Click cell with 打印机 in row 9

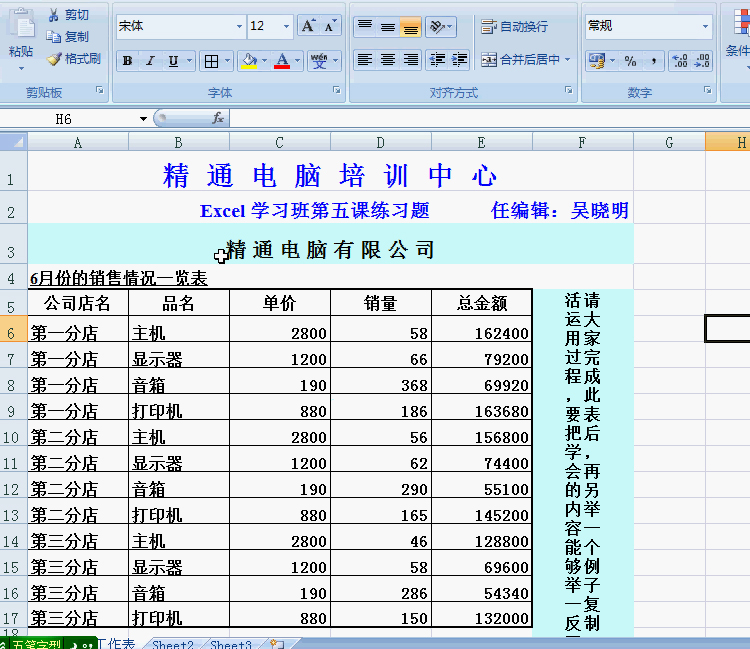click(x=179, y=407)
